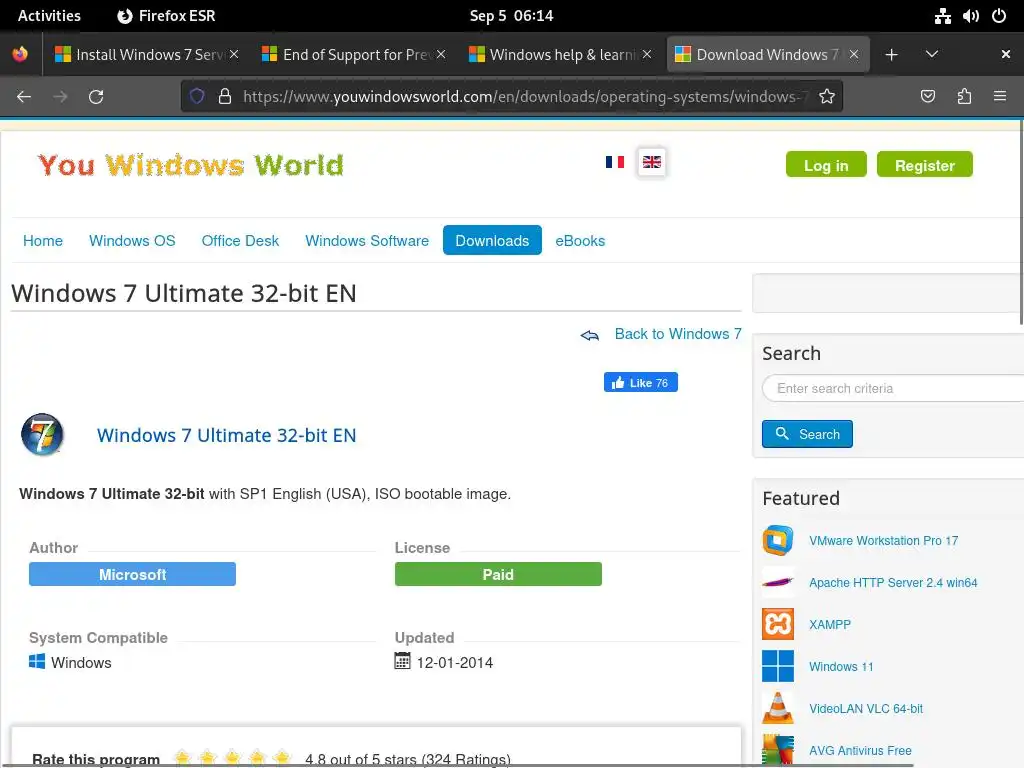Focus the Enter search criteria field
The height and width of the screenshot is (768, 1024).
(x=893, y=389)
